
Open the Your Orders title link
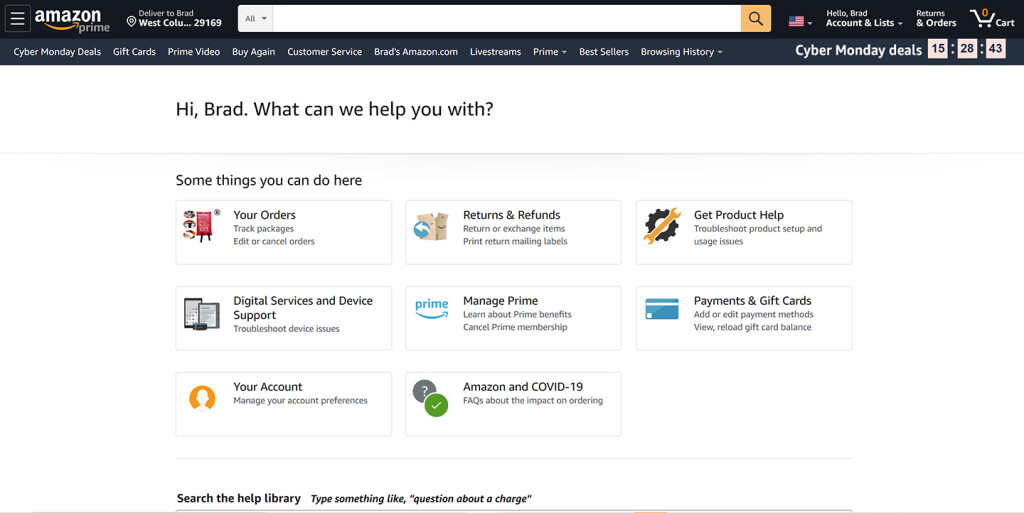264,215
